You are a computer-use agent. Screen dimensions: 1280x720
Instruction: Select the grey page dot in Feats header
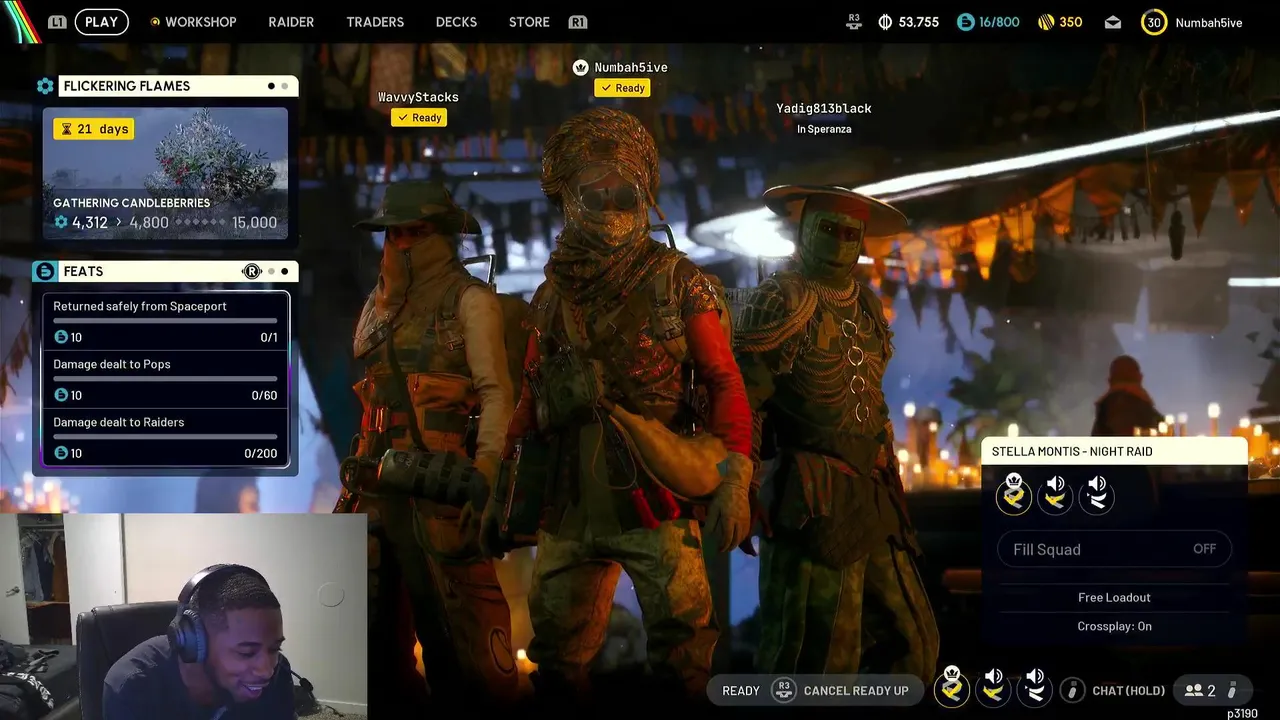[x=271, y=271]
